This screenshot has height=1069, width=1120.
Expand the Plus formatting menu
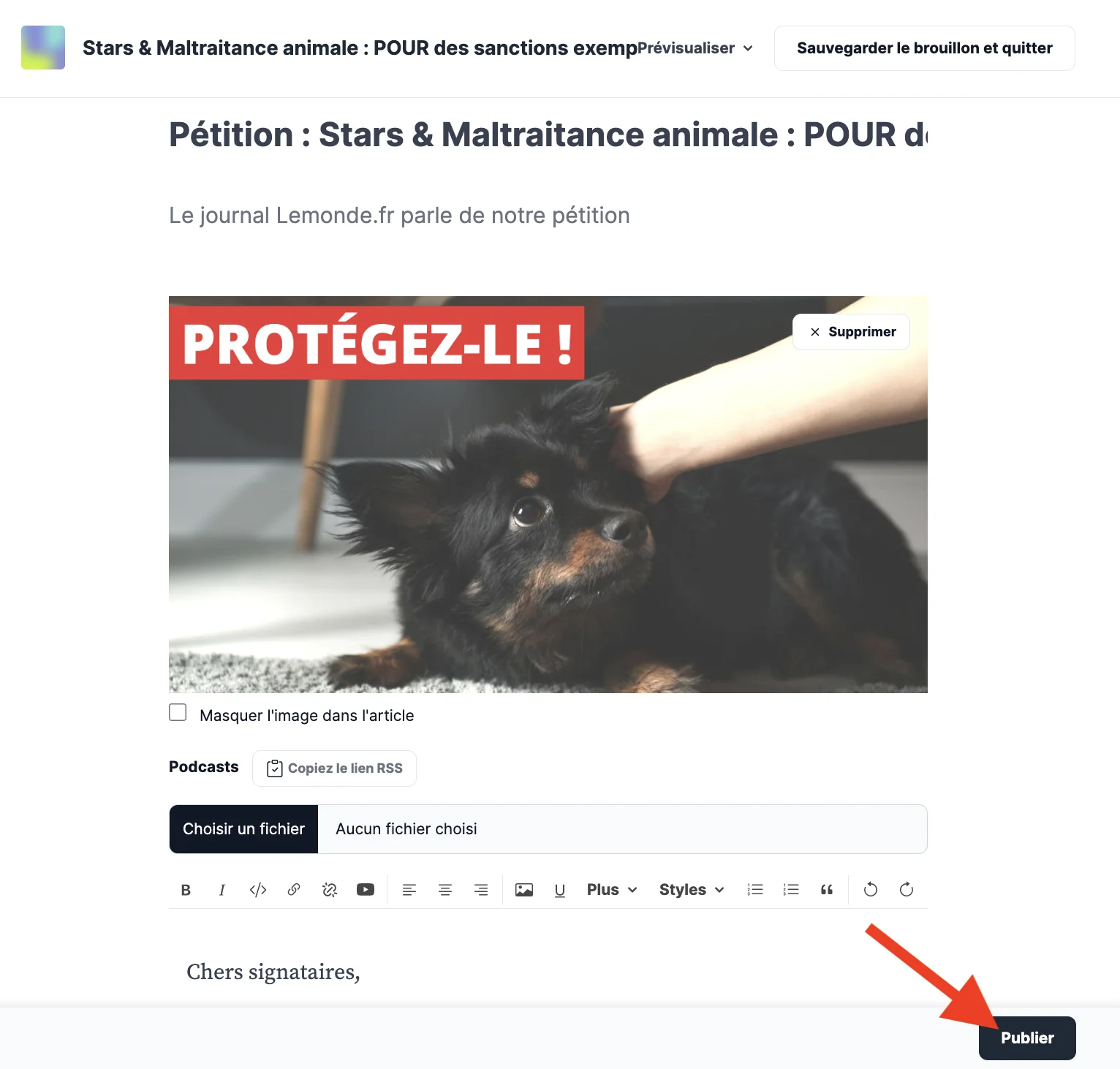pos(612,890)
